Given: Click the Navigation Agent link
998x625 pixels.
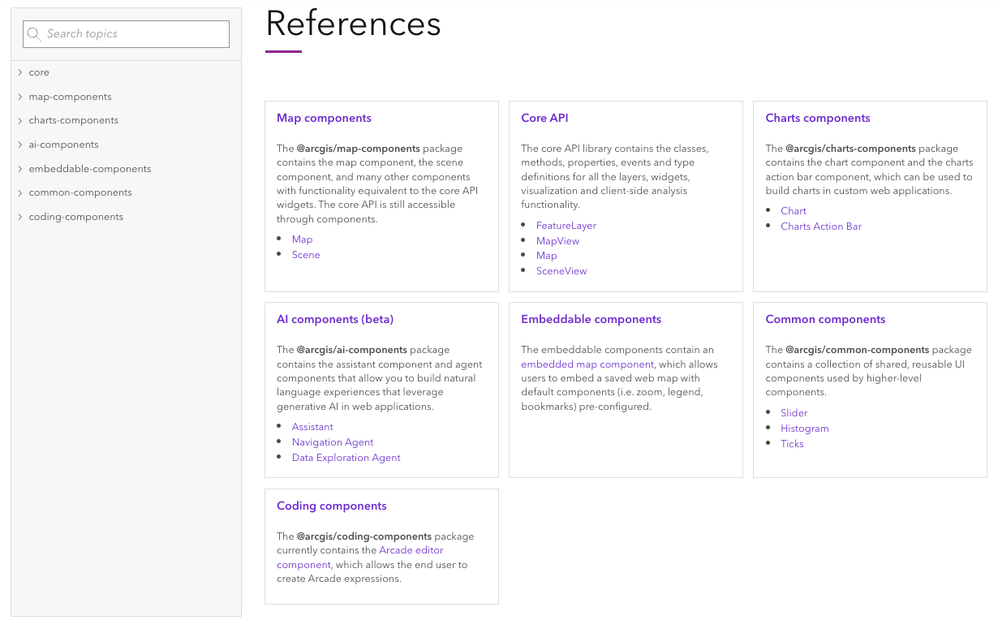Looking at the screenshot, I should pyautogui.click(x=333, y=442).
